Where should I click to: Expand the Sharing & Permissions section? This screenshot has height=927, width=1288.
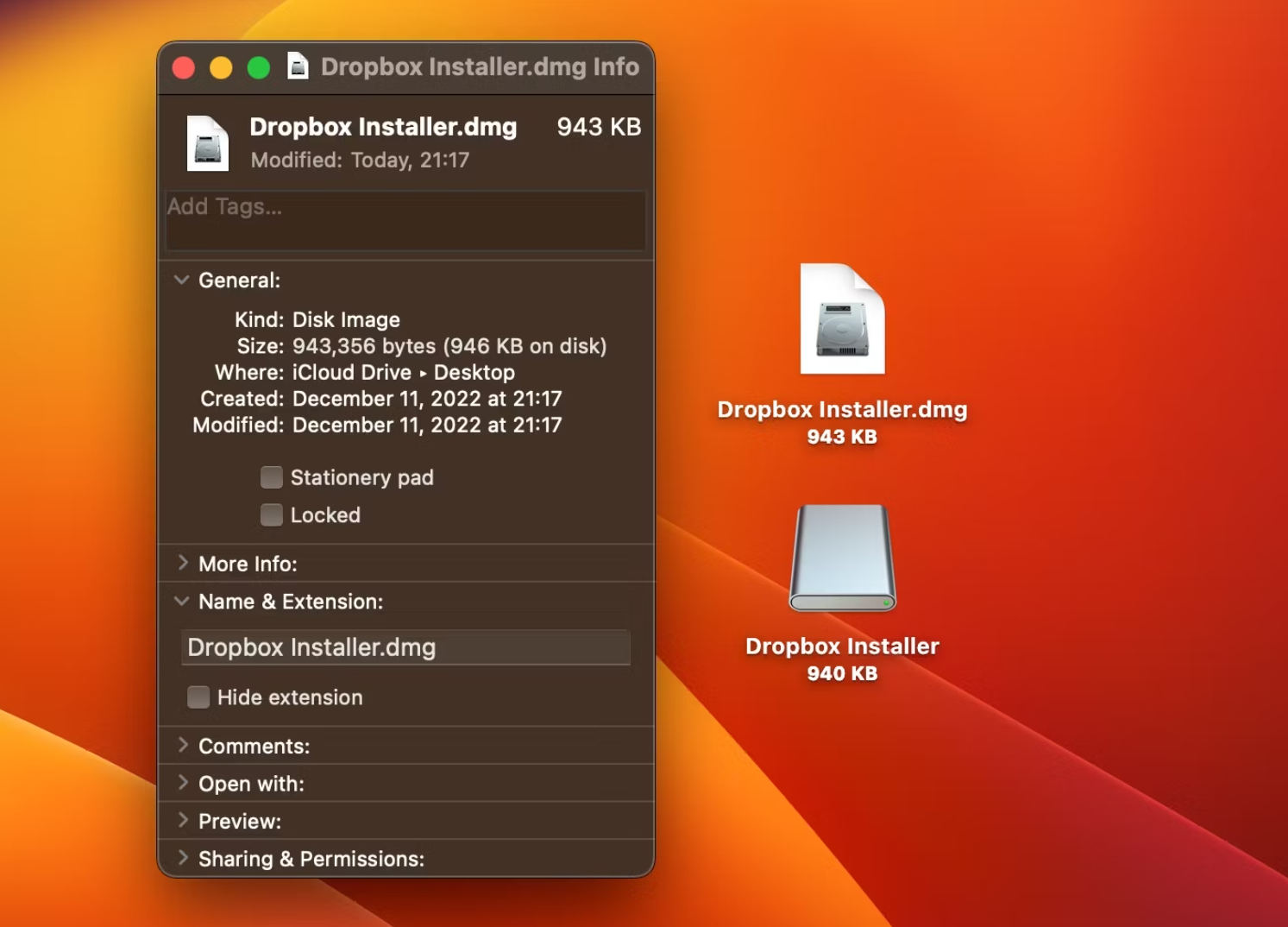182,858
